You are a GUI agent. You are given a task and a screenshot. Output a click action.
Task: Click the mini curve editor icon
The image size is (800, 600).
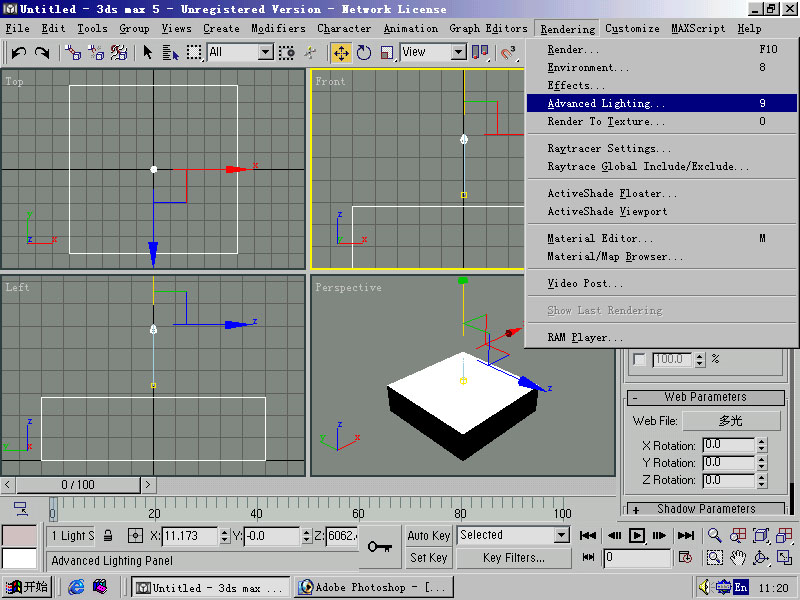coord(21,509)
